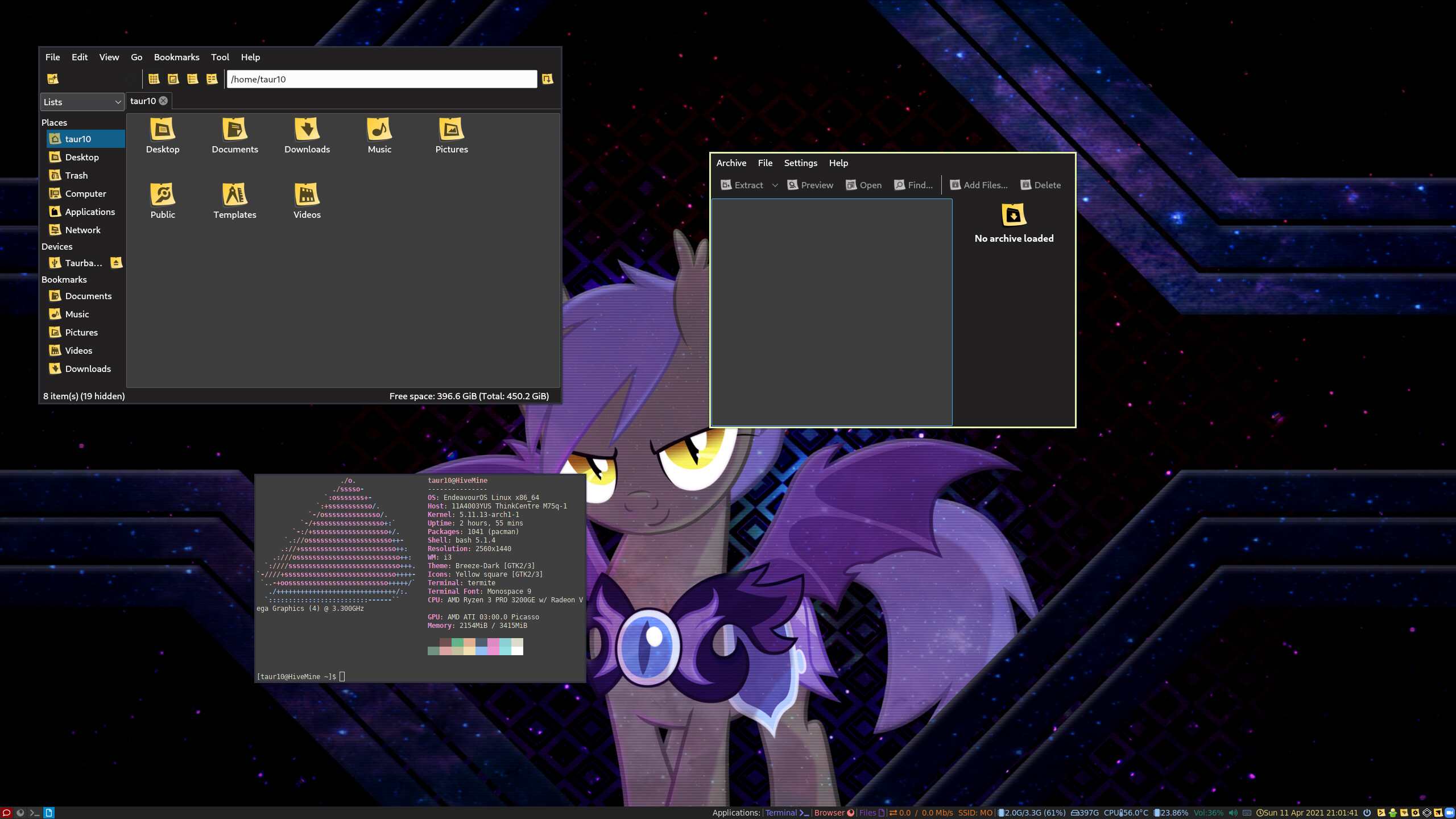1456x819 pixels.
Task: Open the Settings menu in archive manager
Action: tap(800, 163)
